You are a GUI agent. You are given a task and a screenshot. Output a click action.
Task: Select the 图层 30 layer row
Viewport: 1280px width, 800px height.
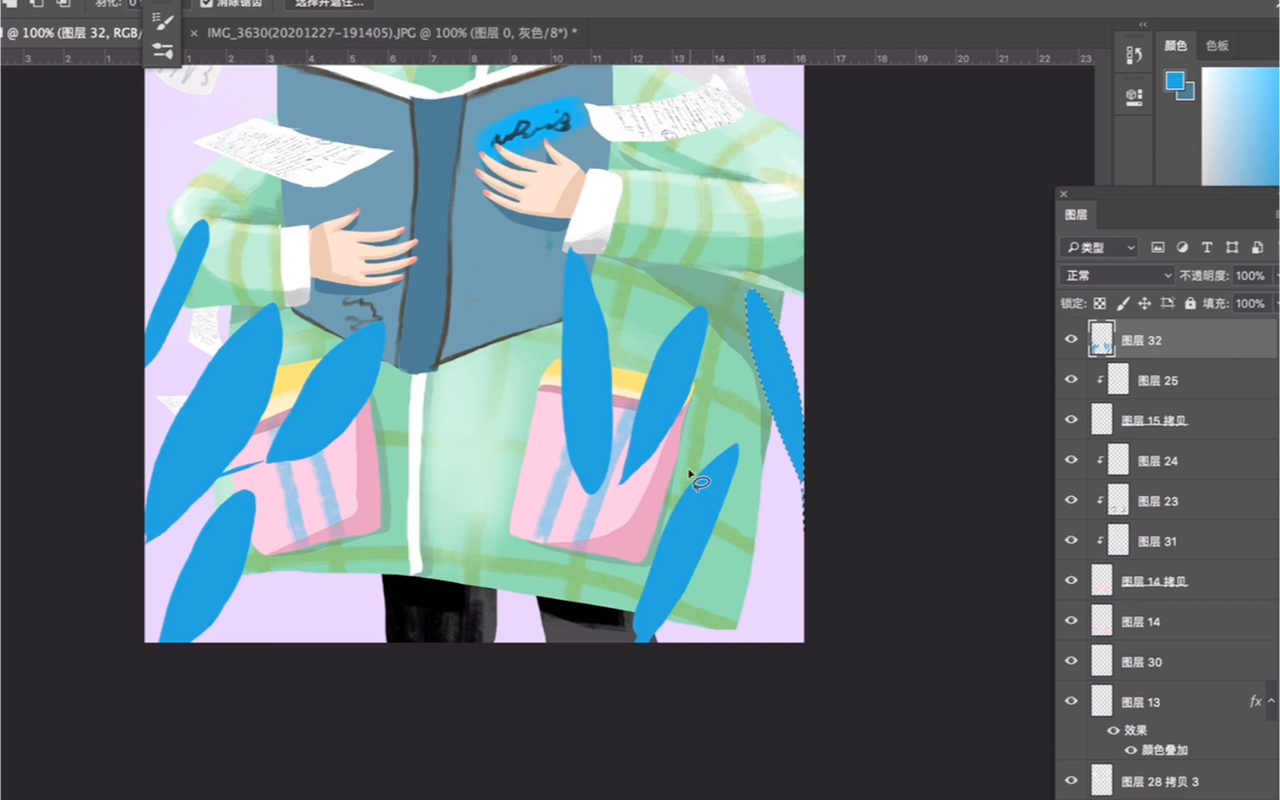[x=1167, y=661]
